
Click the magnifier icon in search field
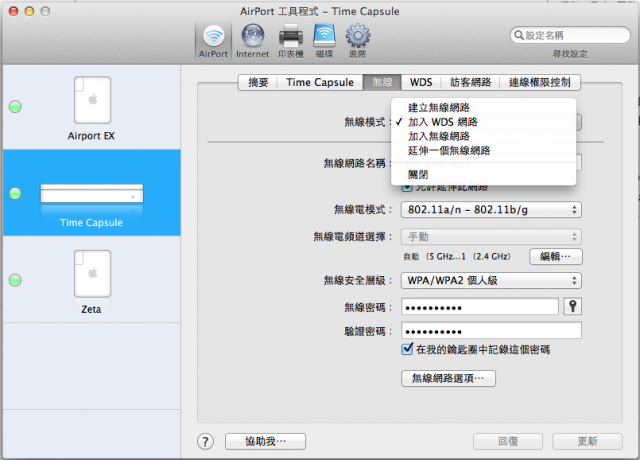pos(518,35)
